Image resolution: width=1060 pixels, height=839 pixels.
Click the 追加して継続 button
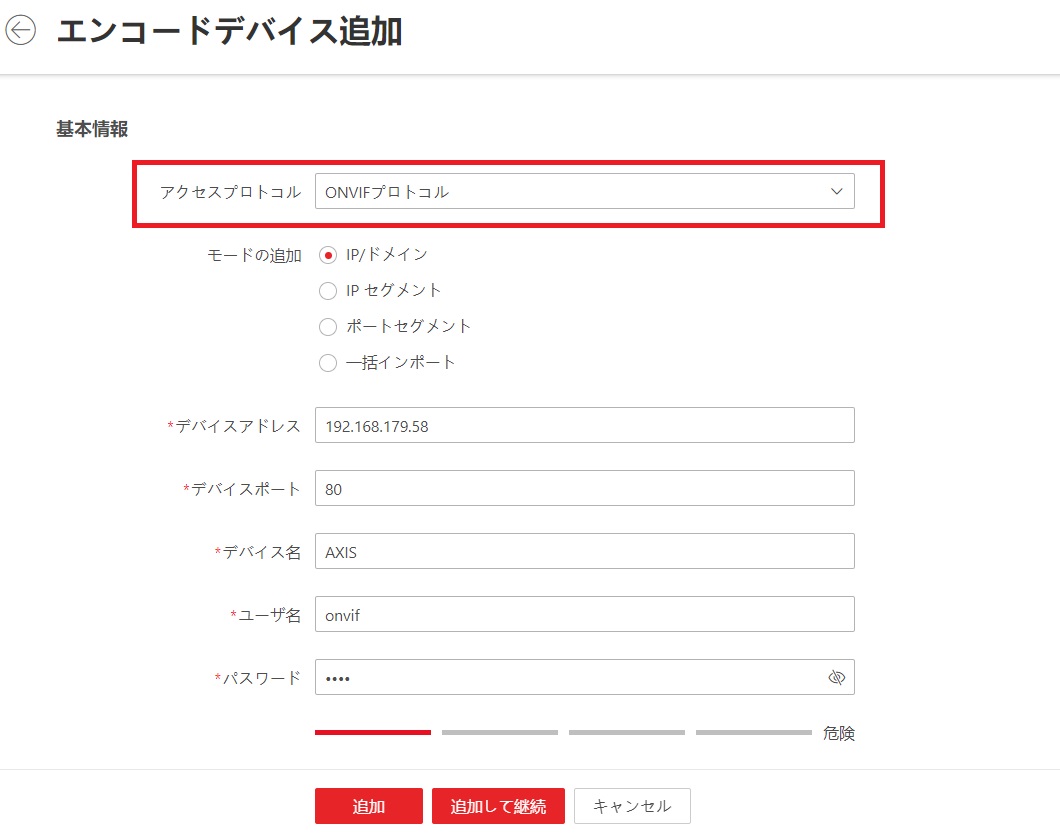(498, 806)
